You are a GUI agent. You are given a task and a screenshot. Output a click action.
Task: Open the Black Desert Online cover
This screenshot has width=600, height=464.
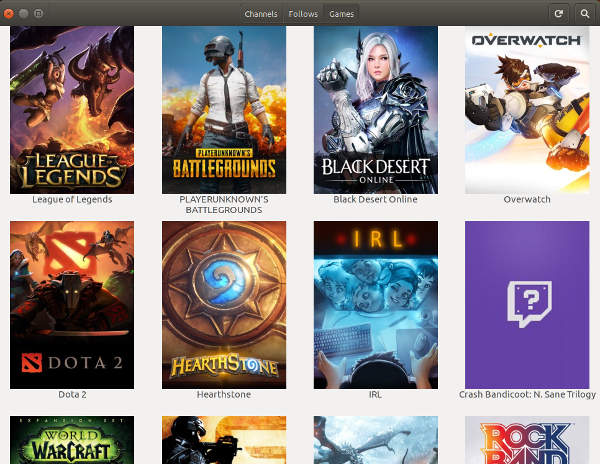tap(376, 110)
